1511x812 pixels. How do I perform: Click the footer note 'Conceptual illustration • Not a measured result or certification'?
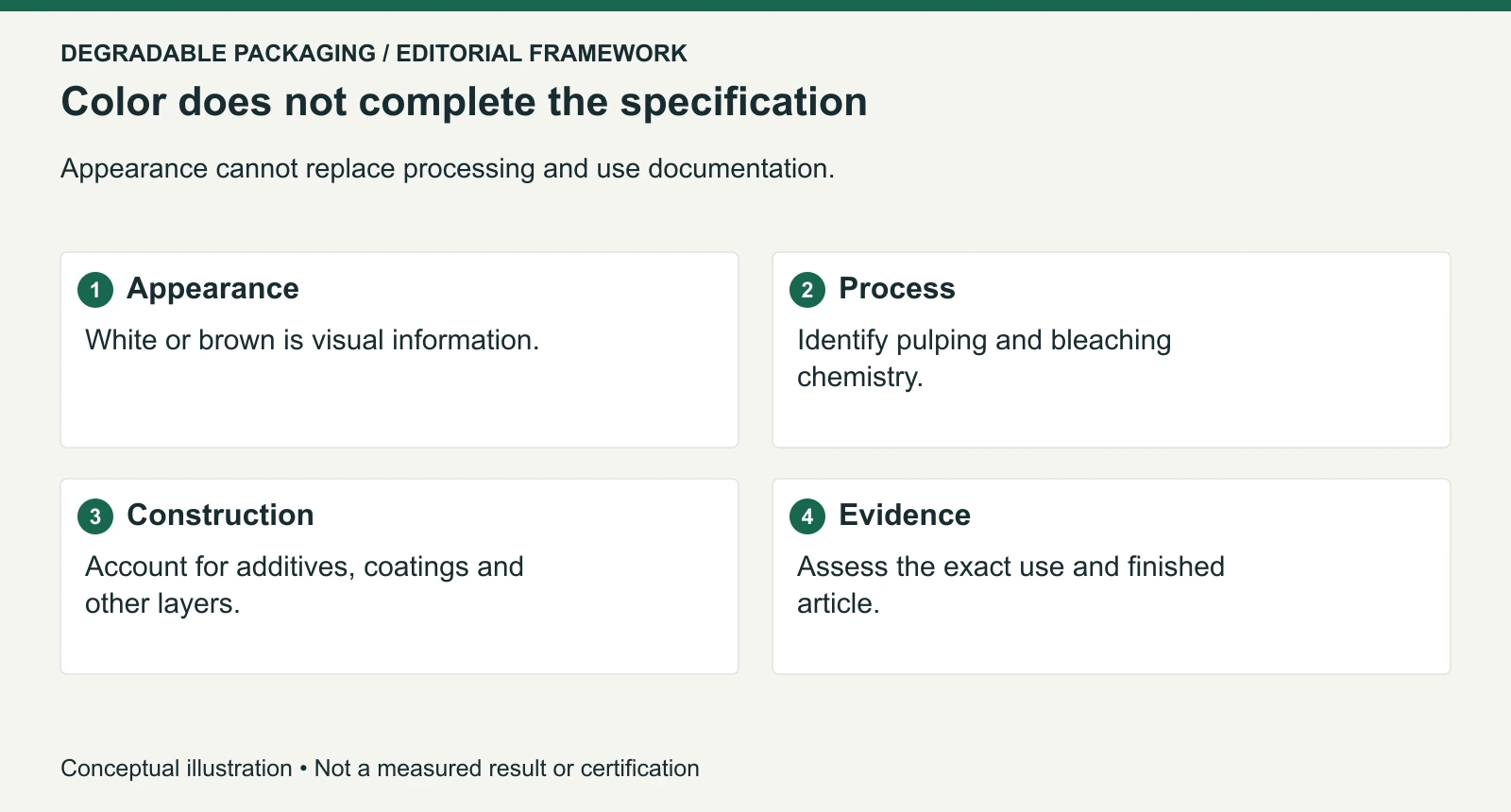point(380,769)
